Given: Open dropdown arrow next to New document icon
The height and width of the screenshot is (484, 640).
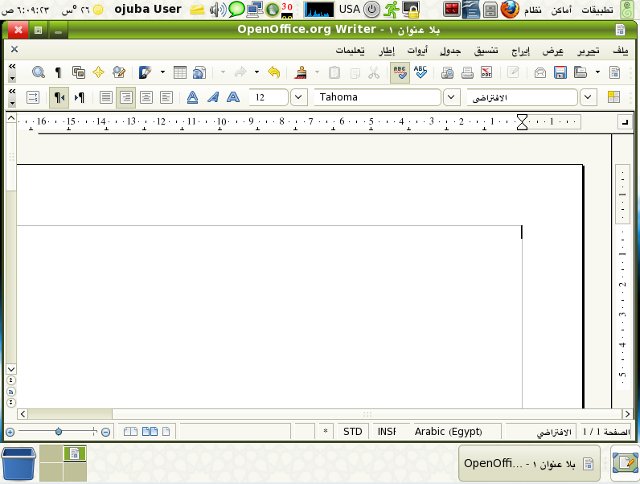Looking at the screenshot, I should 598,73.
